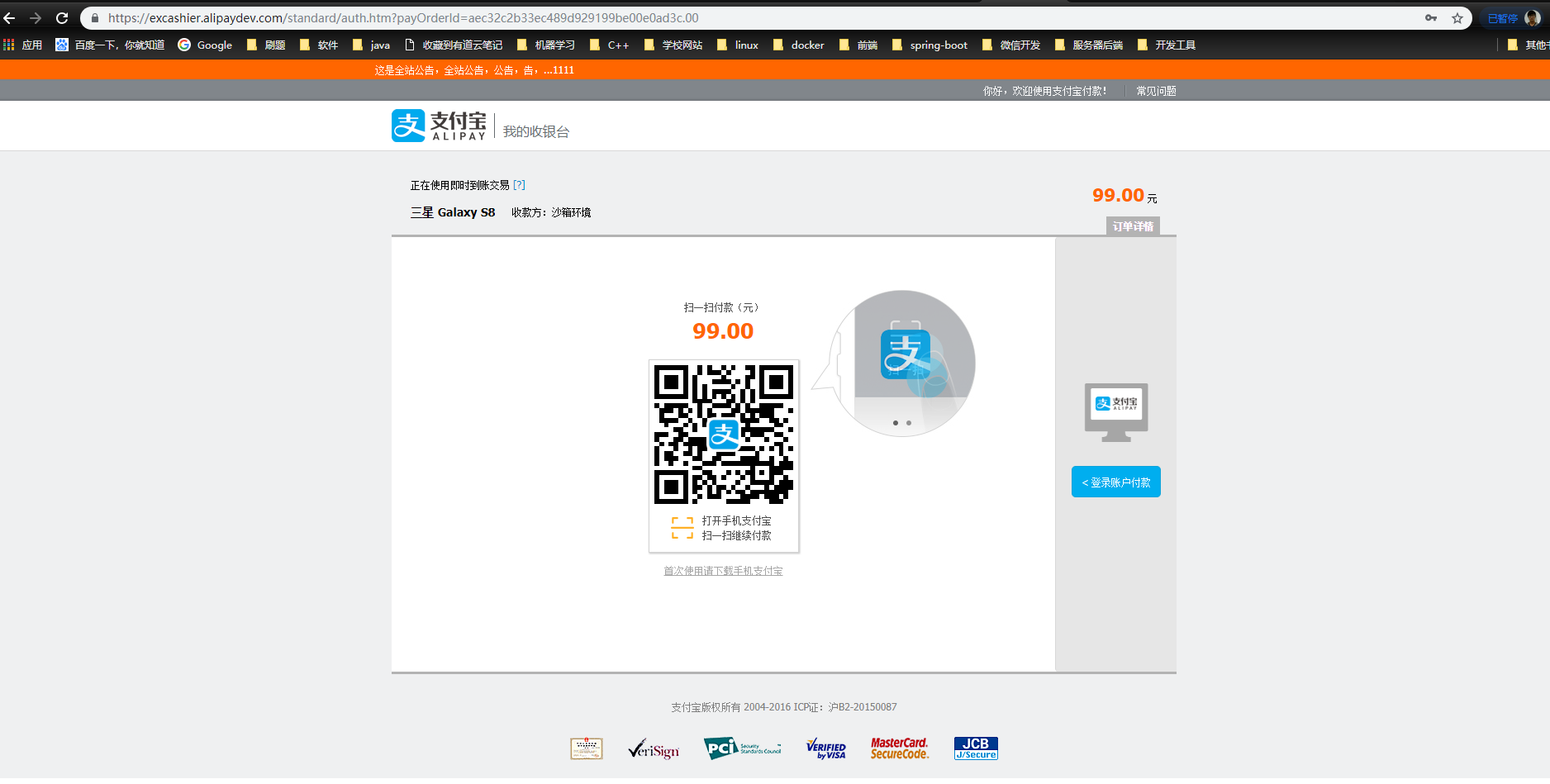The width and height of the screenshot is (1550, 784).
Task: Click the second carousel dot under the phone illustration
Action: coord(909,423)
